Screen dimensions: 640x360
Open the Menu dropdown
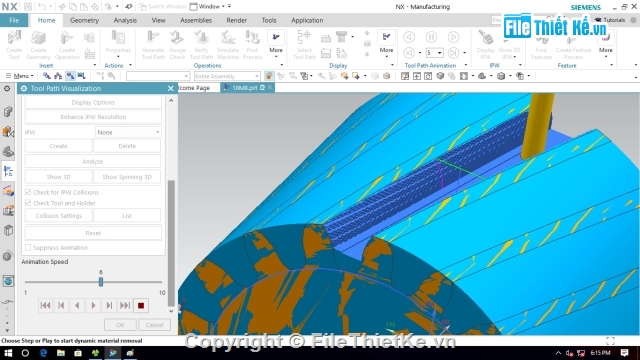coord(20,76)
